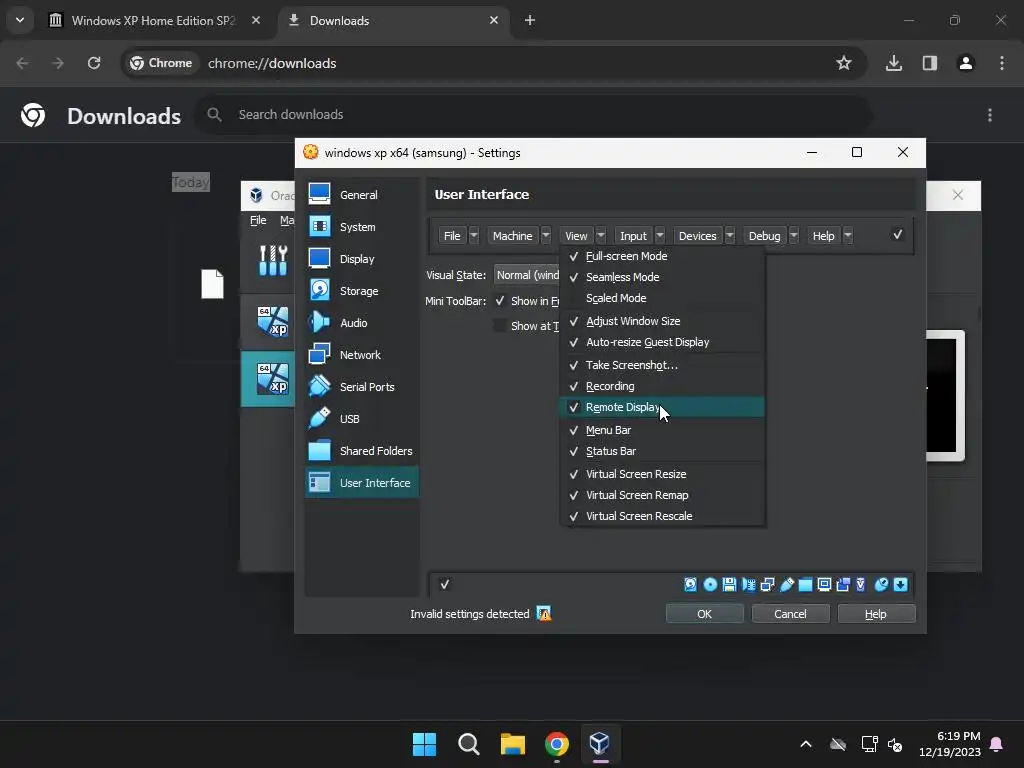Expand the Debug menu dropdown arrow
Screen dimensions: 1024x768
click(x=793, y=236)
